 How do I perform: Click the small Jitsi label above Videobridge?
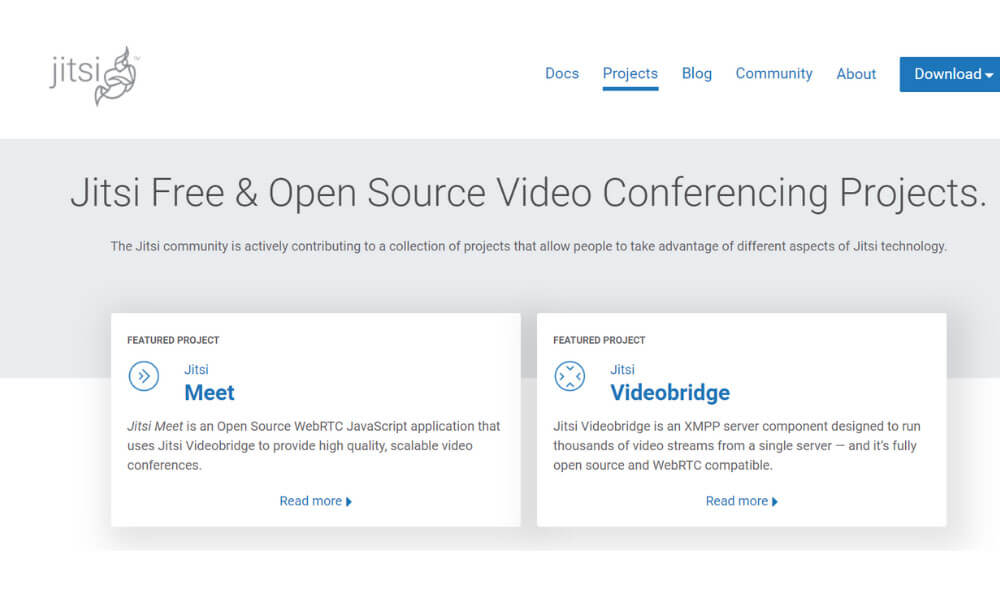622,369
